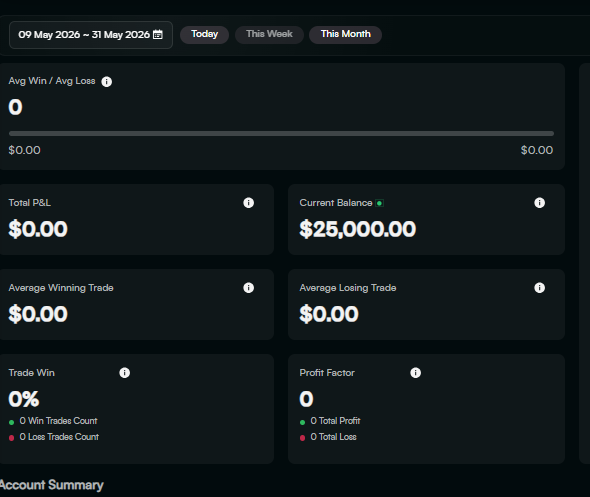Click the $25,000.00 balance value
Viewport: 590px width, 497px height.
click(357, 229)
